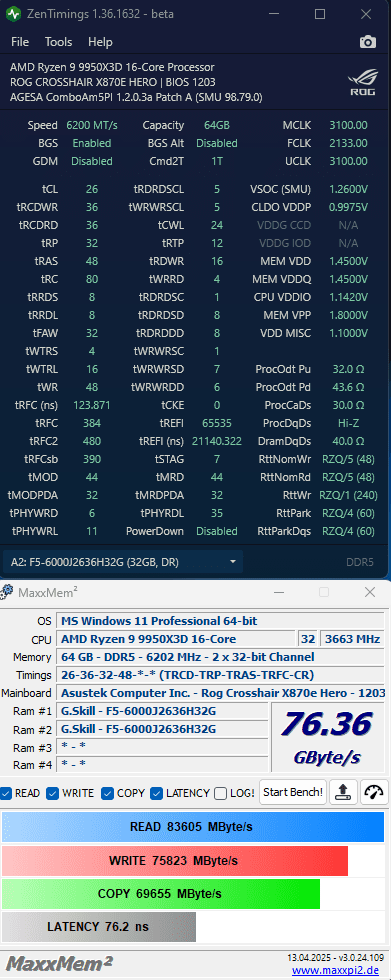391x980 pixels.
Task: Click the FCLK value 2133.00
Action: click(349, 143)
